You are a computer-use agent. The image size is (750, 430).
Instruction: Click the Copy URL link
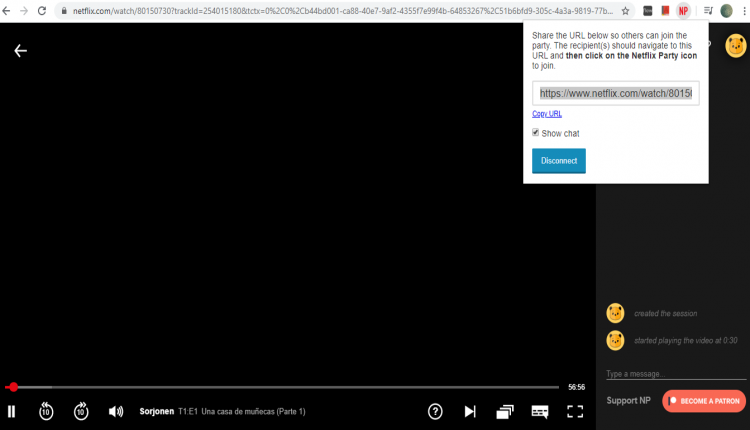[x=547, y=114]
